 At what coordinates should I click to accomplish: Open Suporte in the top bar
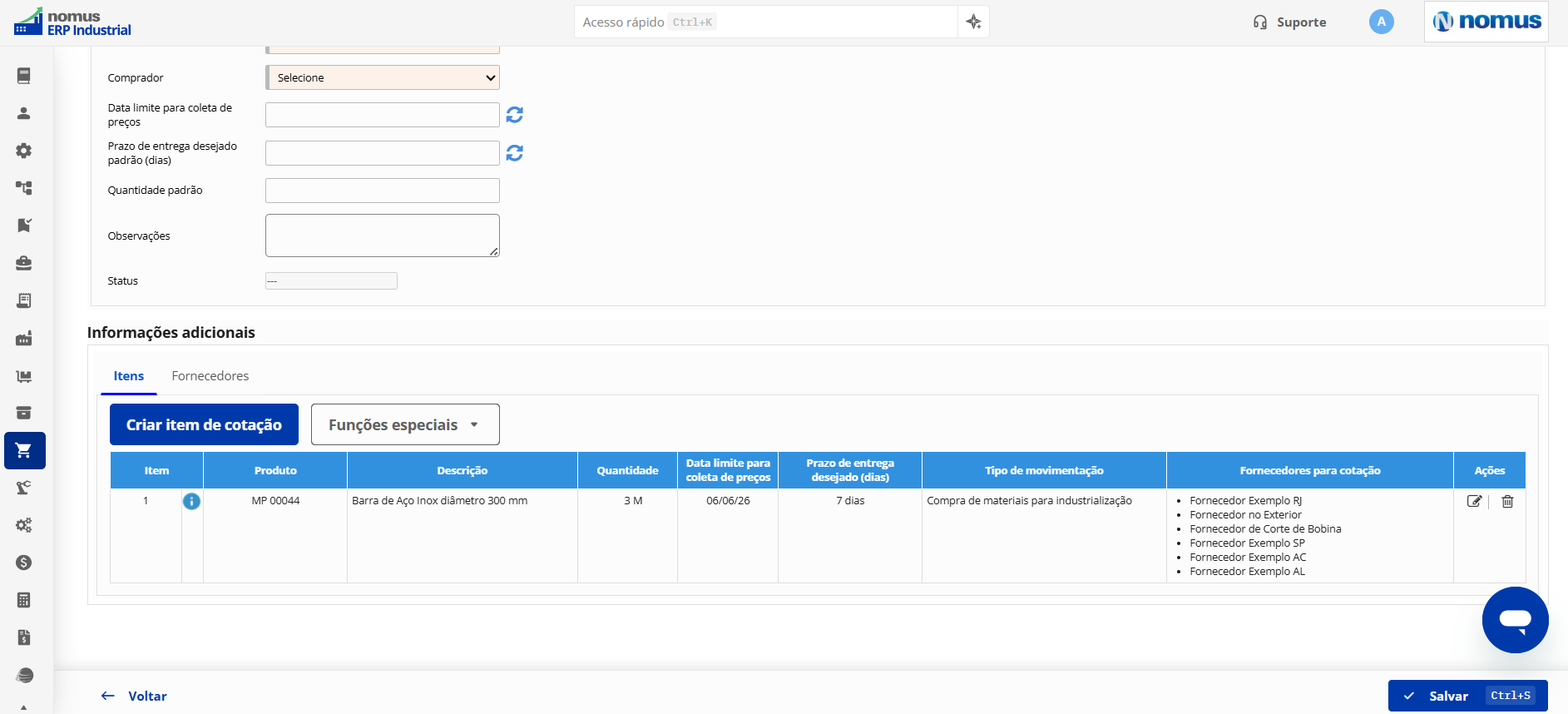(x=1290, y=22)
